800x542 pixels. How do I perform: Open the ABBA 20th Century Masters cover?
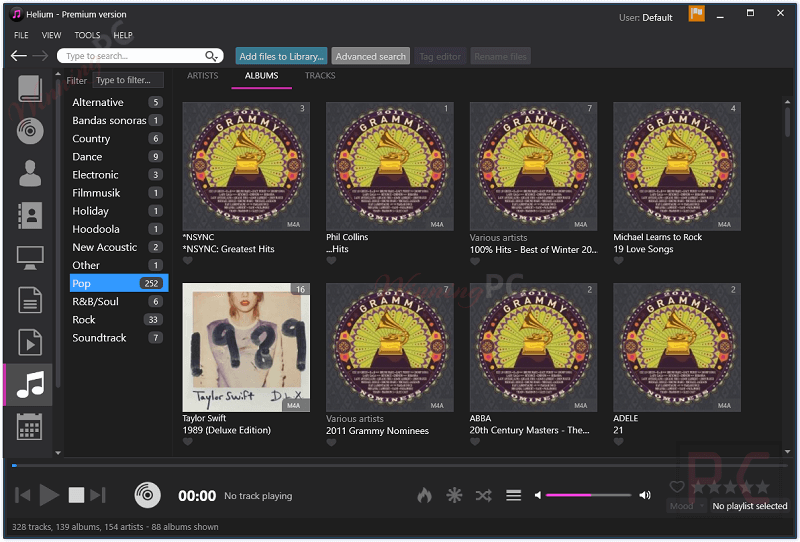coord(533,347)
